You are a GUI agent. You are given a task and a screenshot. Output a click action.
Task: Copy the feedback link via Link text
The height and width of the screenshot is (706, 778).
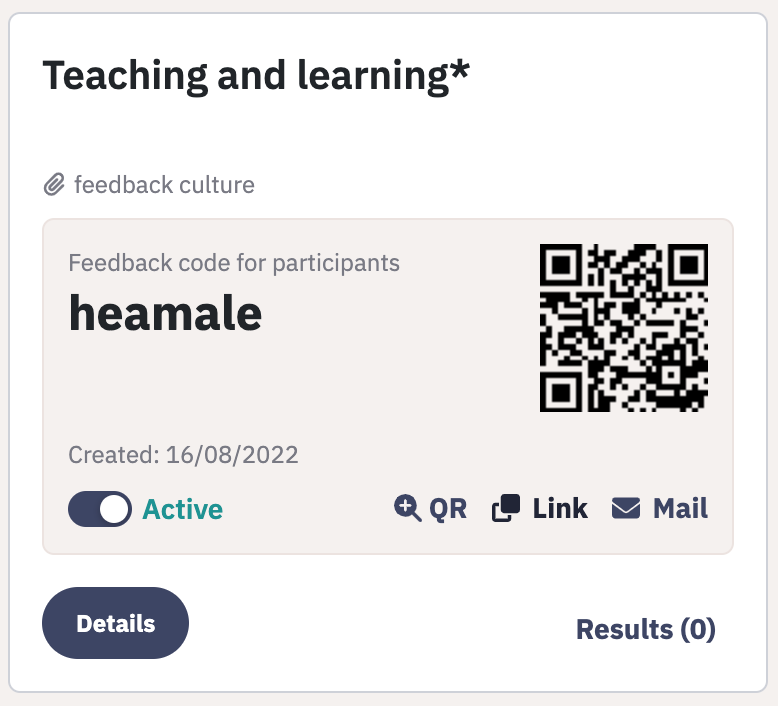560,509
